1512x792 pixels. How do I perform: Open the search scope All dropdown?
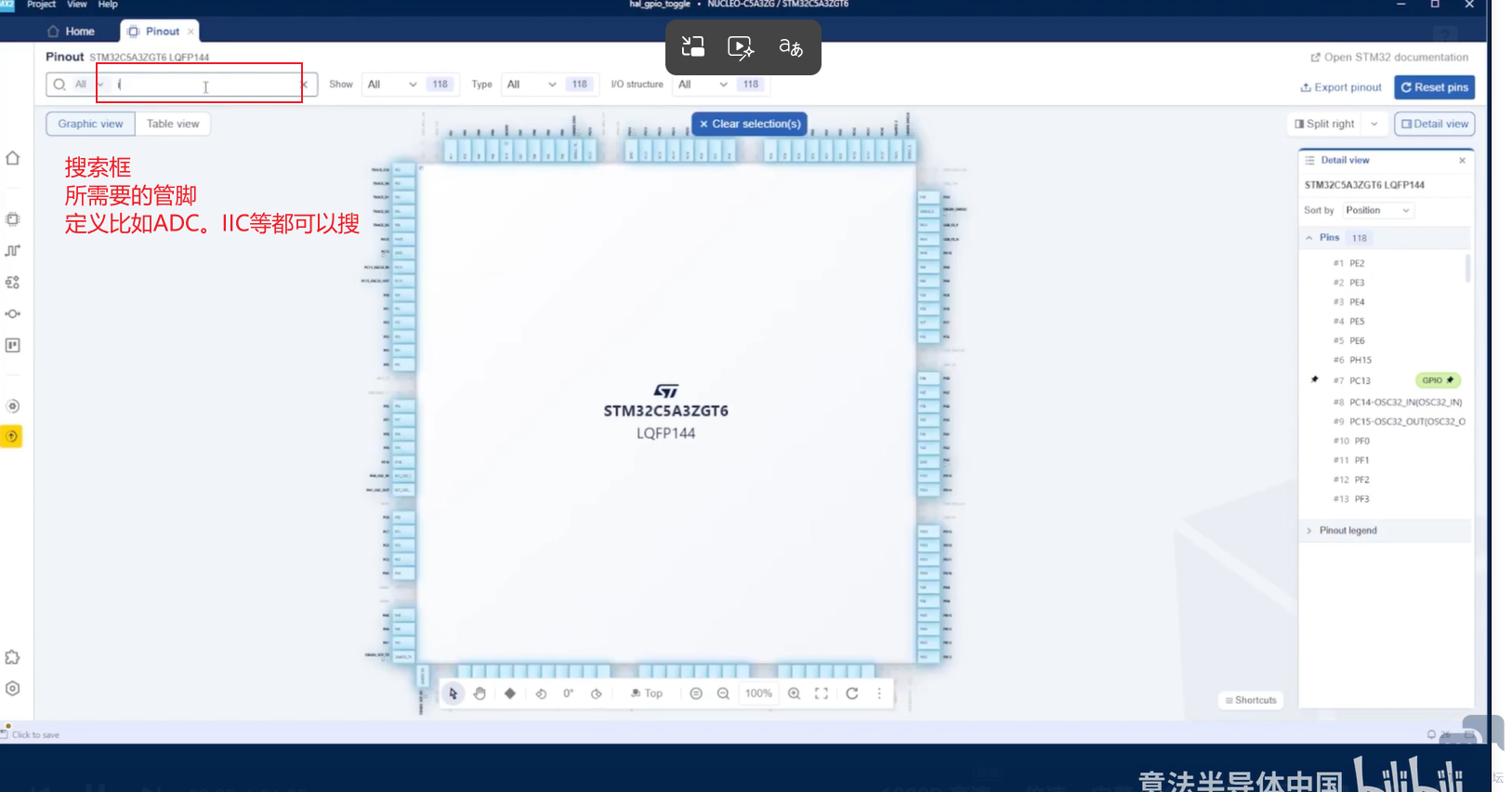88,85
